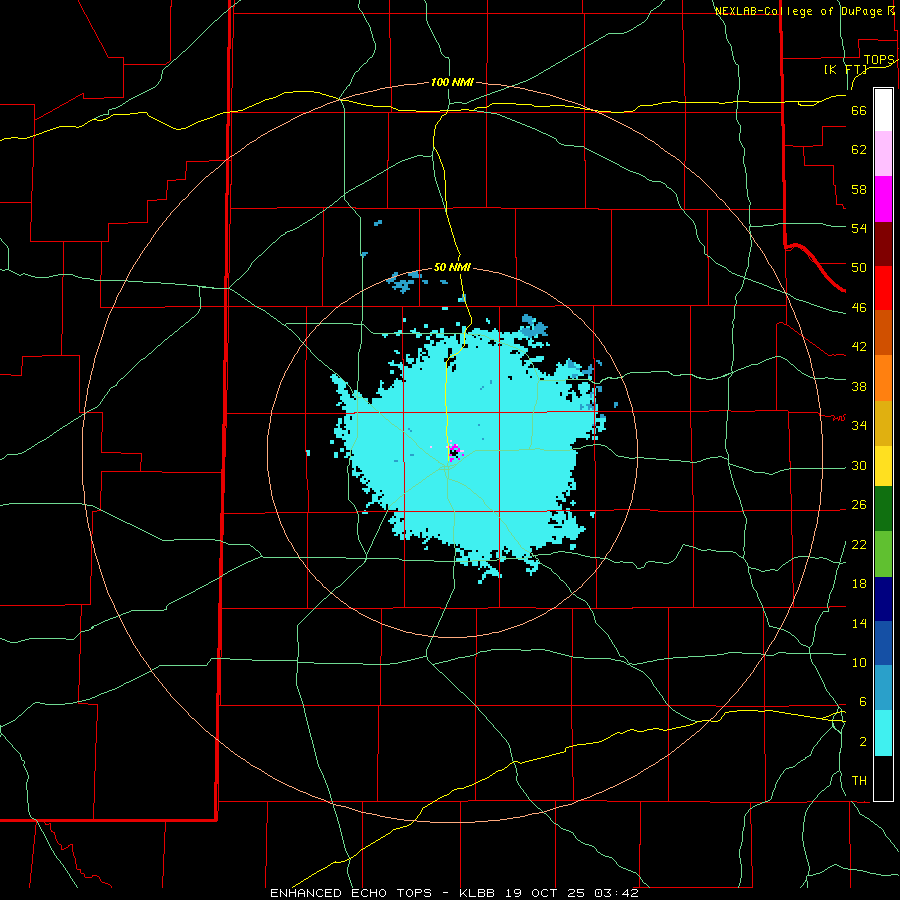Viewport: 900px width, 900px height.
Task: Click the light green 26 kft swatch
Action: click(x=883, y=554)
